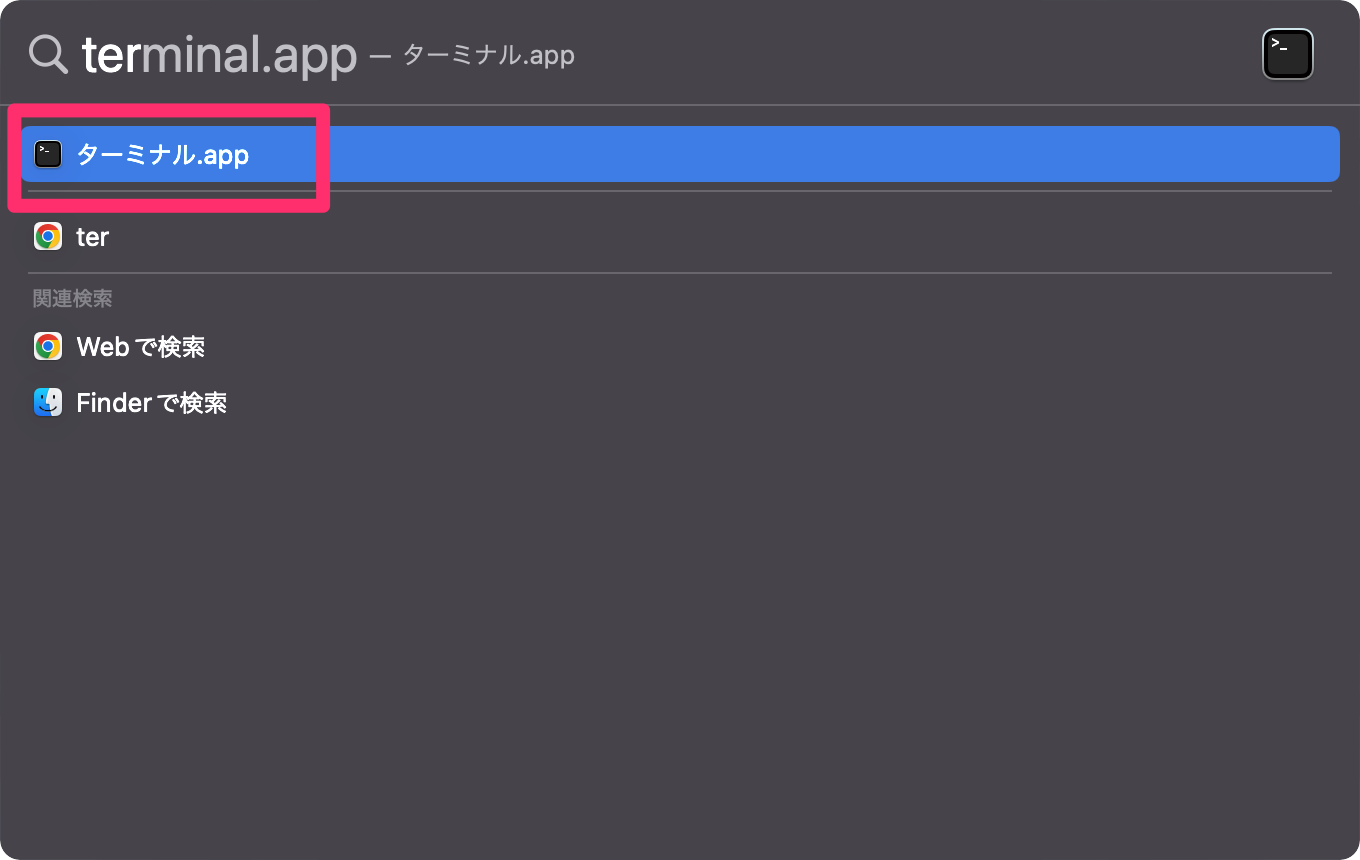Click the Terminal icon next to ターミナル.app result
1360x860 pixels.
(x=47, y=154)
